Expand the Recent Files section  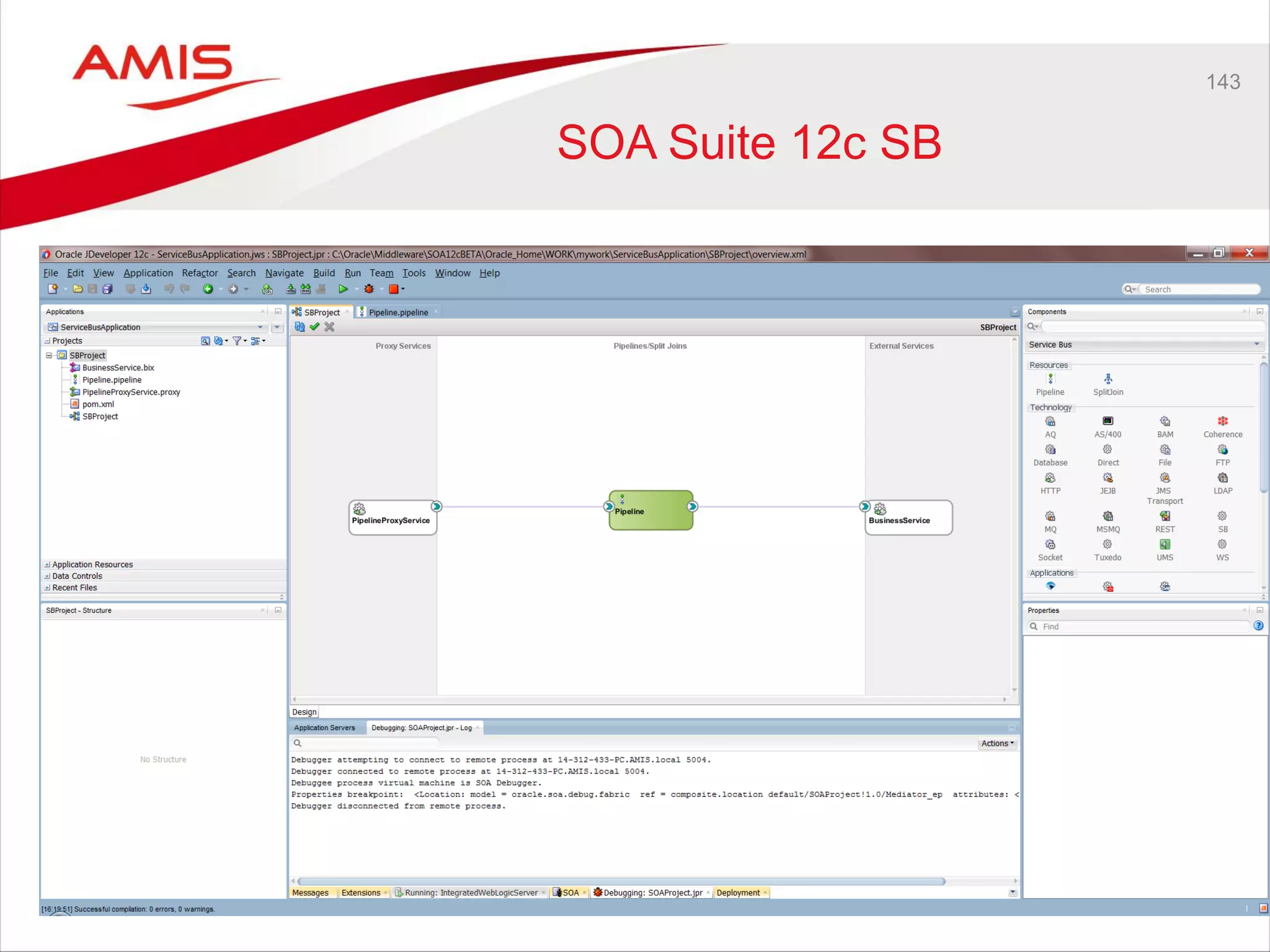click(47, 588)
